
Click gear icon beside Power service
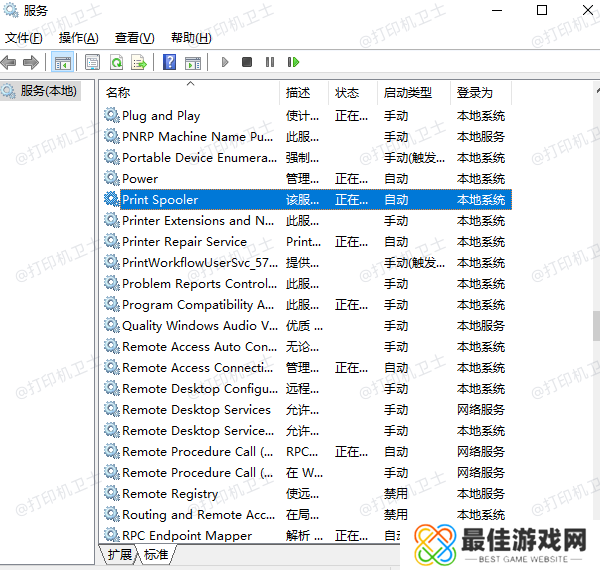point(112,178)
